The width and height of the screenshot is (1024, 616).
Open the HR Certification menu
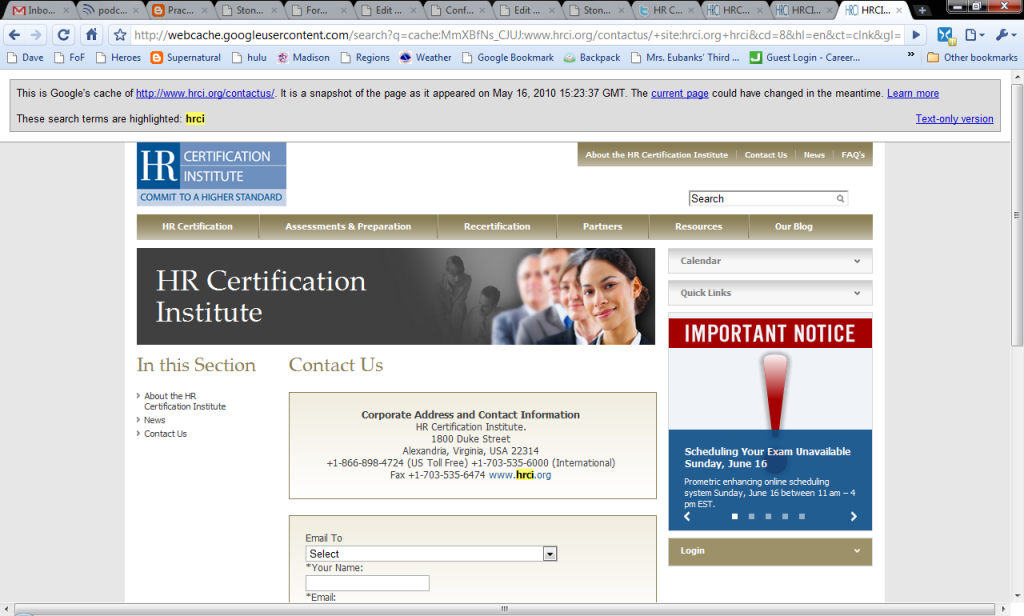[x=197, y=227]
